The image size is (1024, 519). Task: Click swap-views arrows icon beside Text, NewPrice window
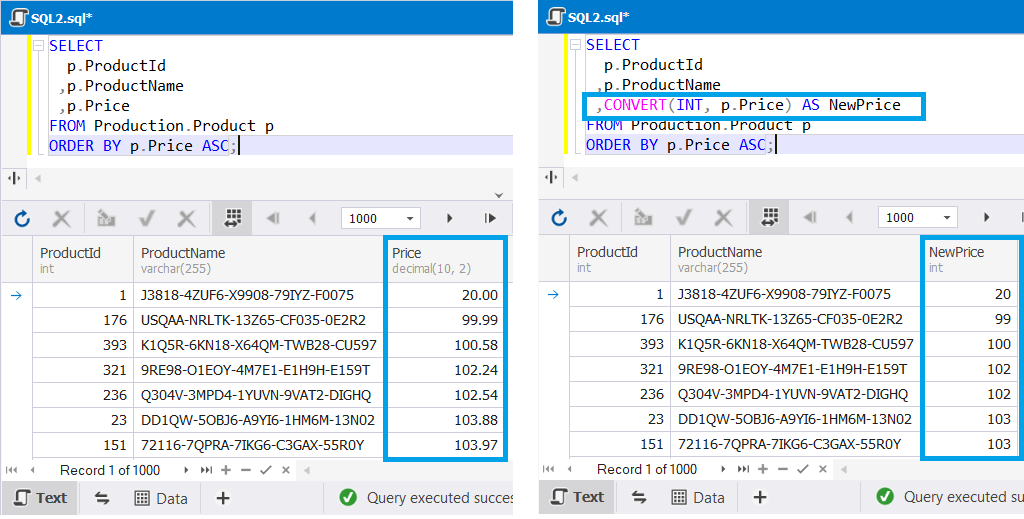(639, 497)
